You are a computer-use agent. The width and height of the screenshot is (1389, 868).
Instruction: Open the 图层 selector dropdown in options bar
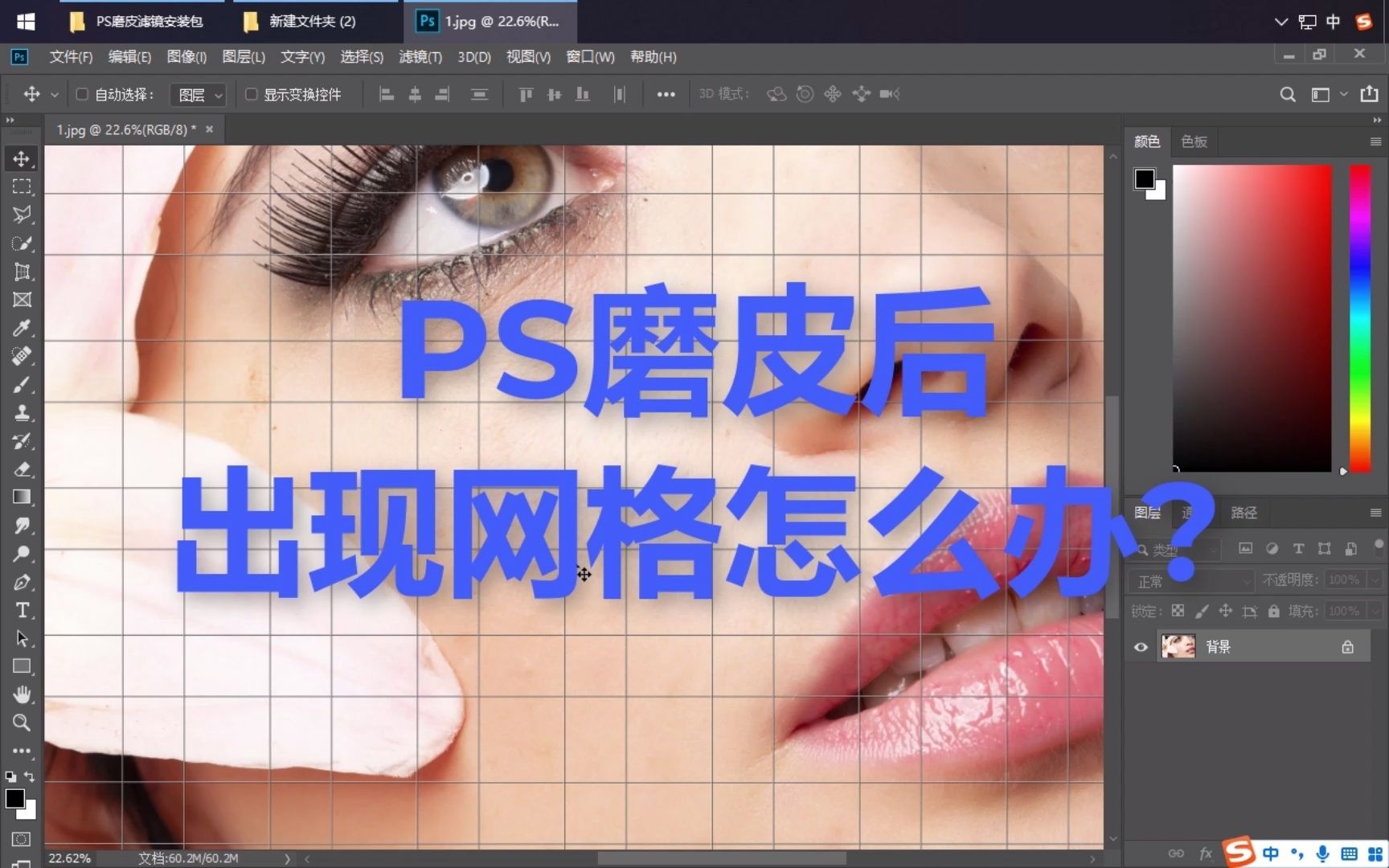tap(198, 94)
